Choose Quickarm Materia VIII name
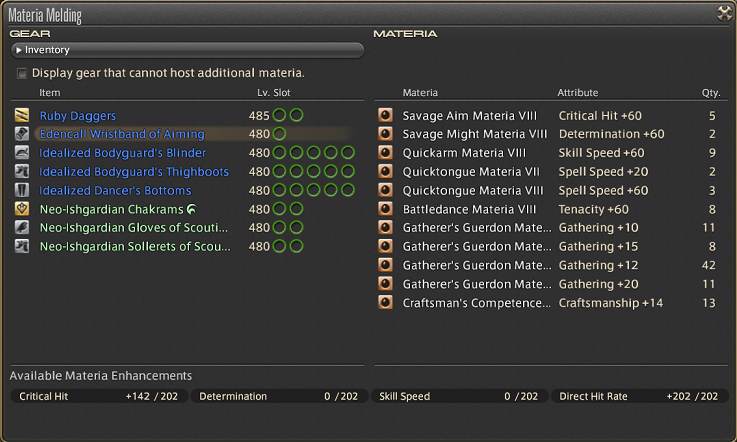This screenshot has width=737, height=442. pyautogui.click(x=464, y=153)
